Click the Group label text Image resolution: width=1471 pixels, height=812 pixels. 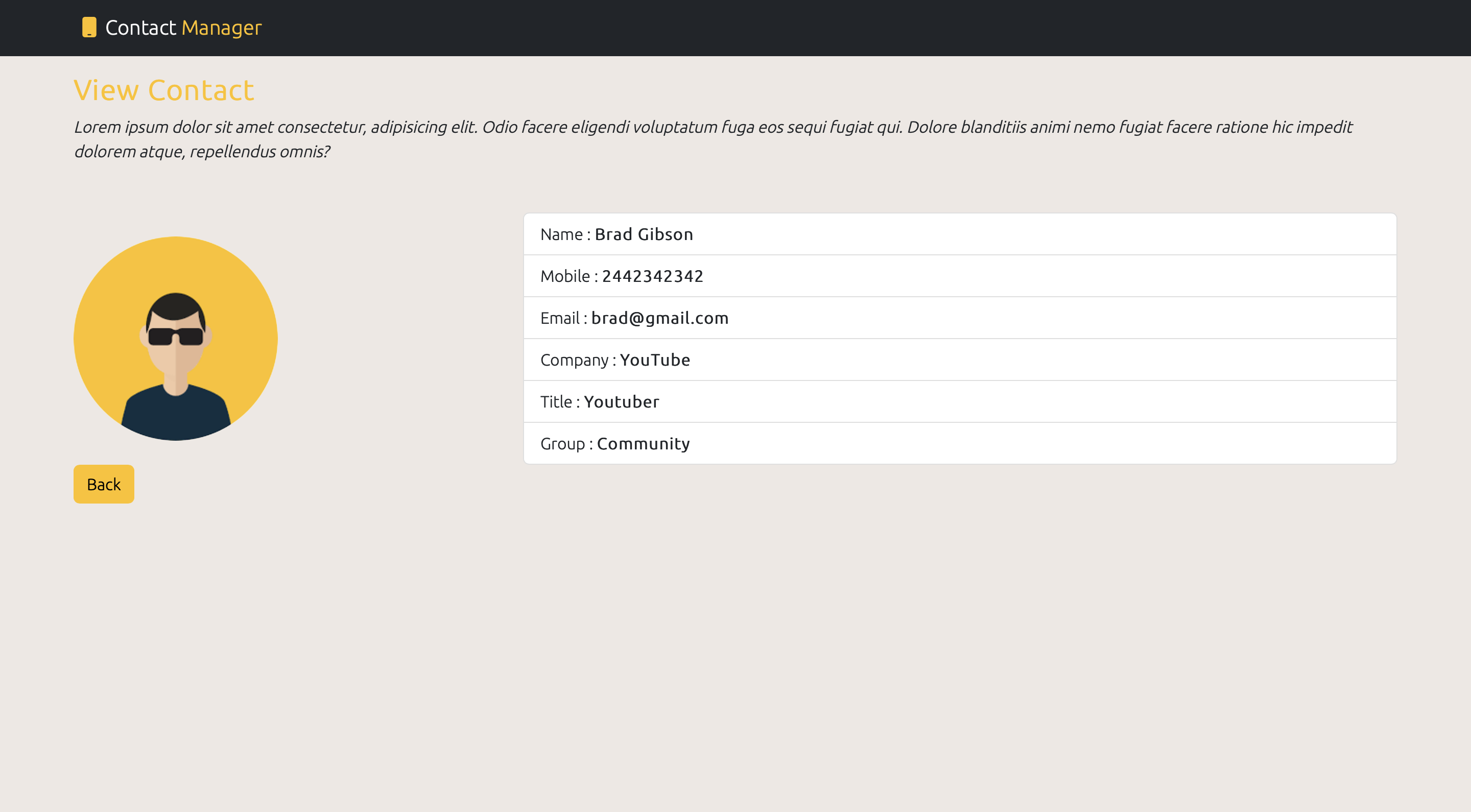click(x=562, y=444)
